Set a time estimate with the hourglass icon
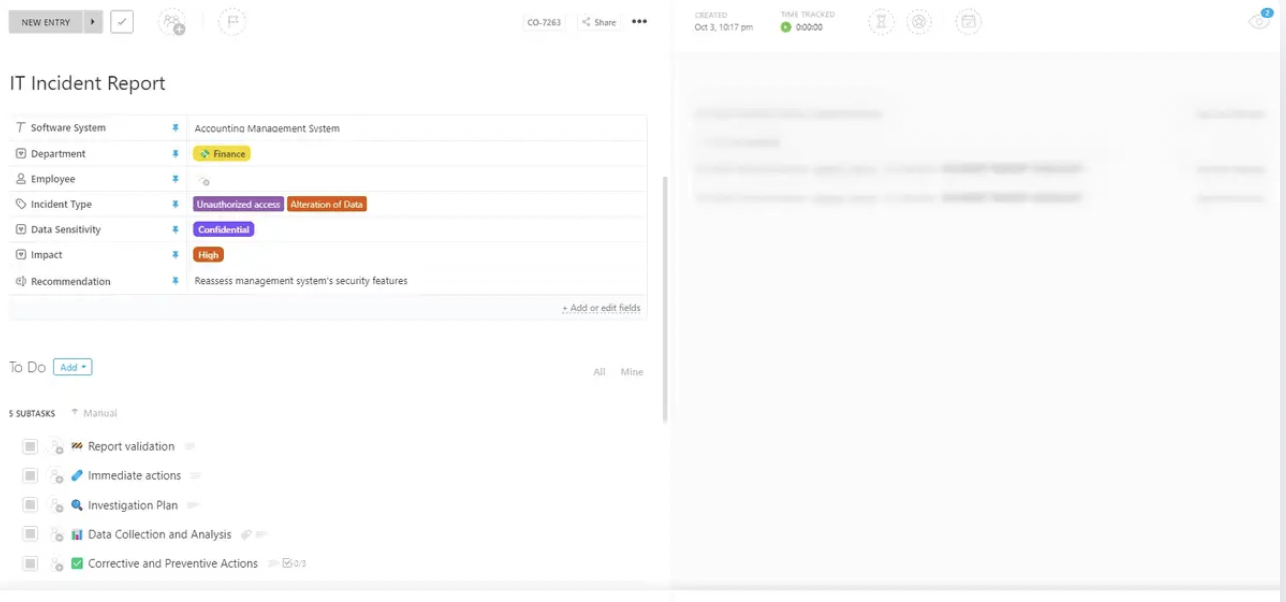Viewport: 1286px width, 602px height. coord(881,22)
